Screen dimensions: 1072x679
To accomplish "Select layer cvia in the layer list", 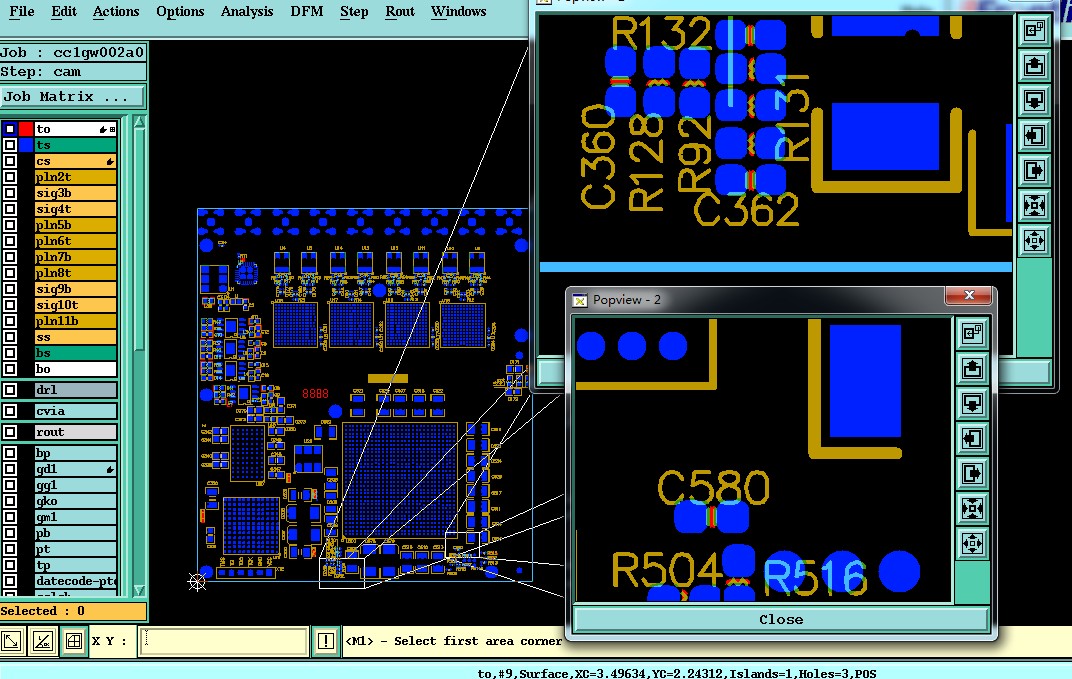I will (75, 411).
